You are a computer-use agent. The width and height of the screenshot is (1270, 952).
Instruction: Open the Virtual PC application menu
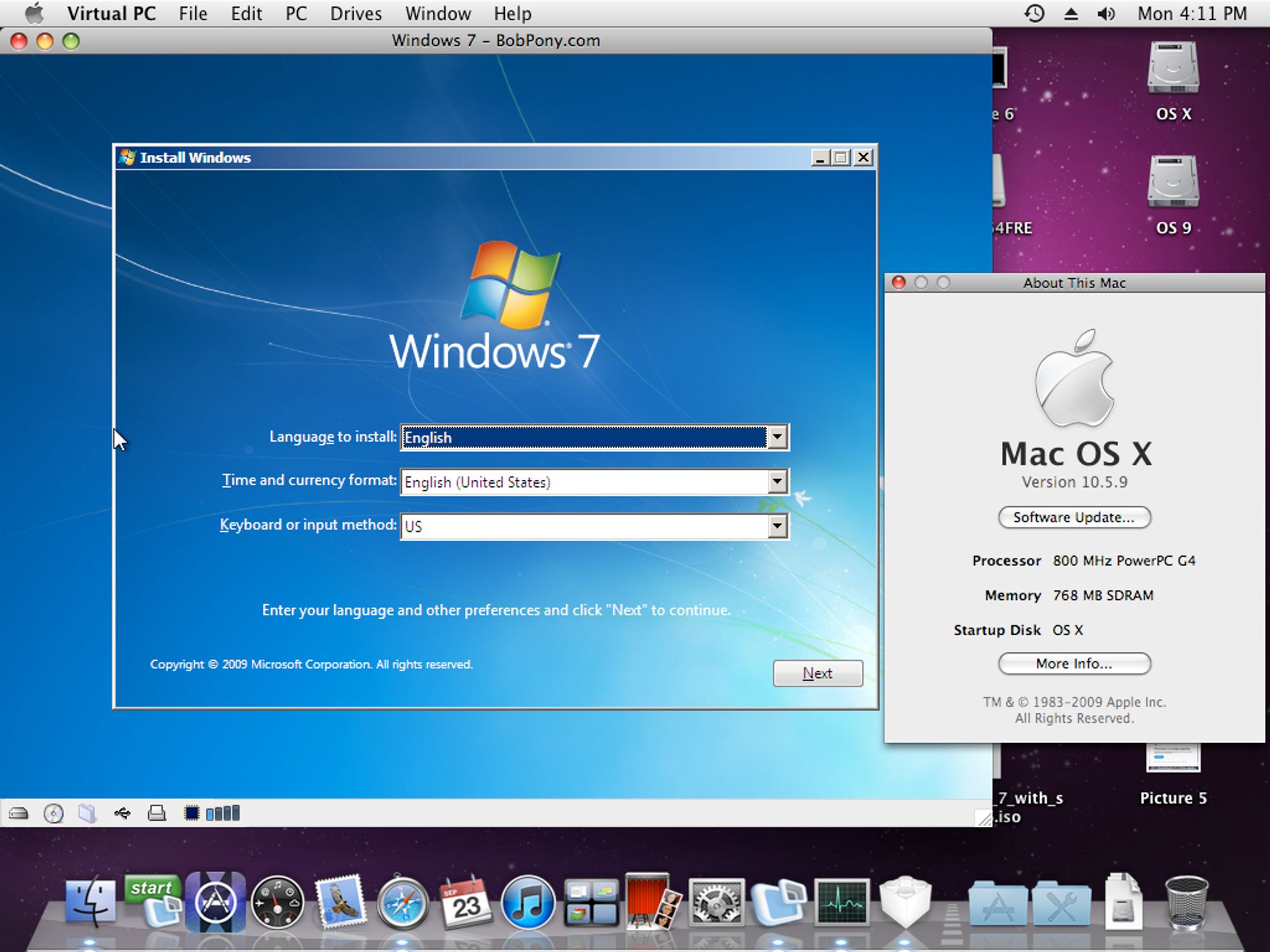[111, 13]
